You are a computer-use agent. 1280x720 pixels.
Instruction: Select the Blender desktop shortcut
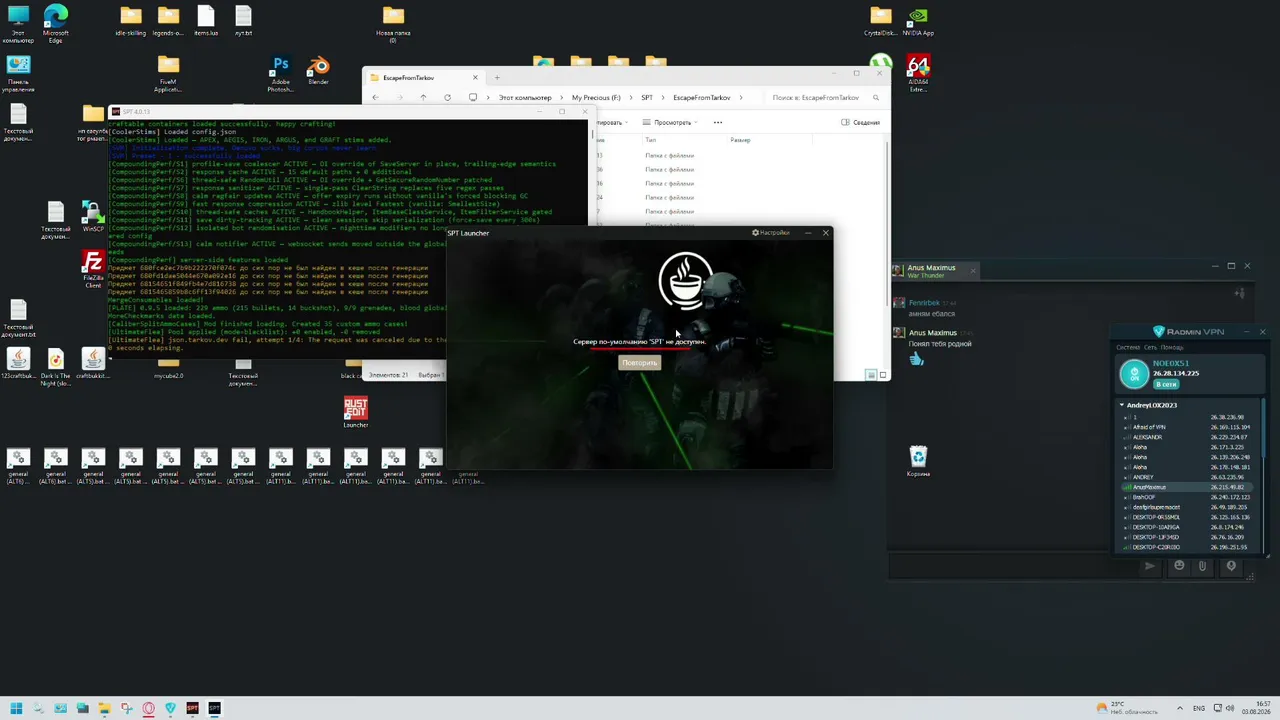click(x=318, y=71)
